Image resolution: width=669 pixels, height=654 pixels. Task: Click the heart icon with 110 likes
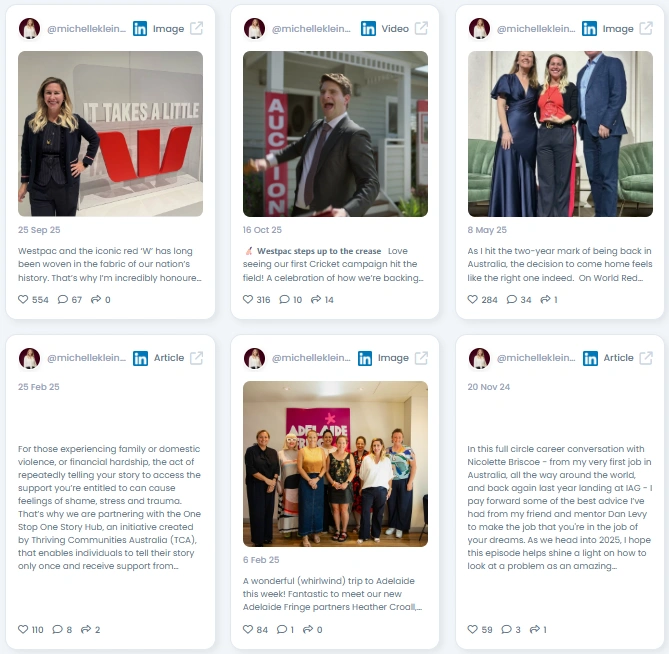coord(23,629)
